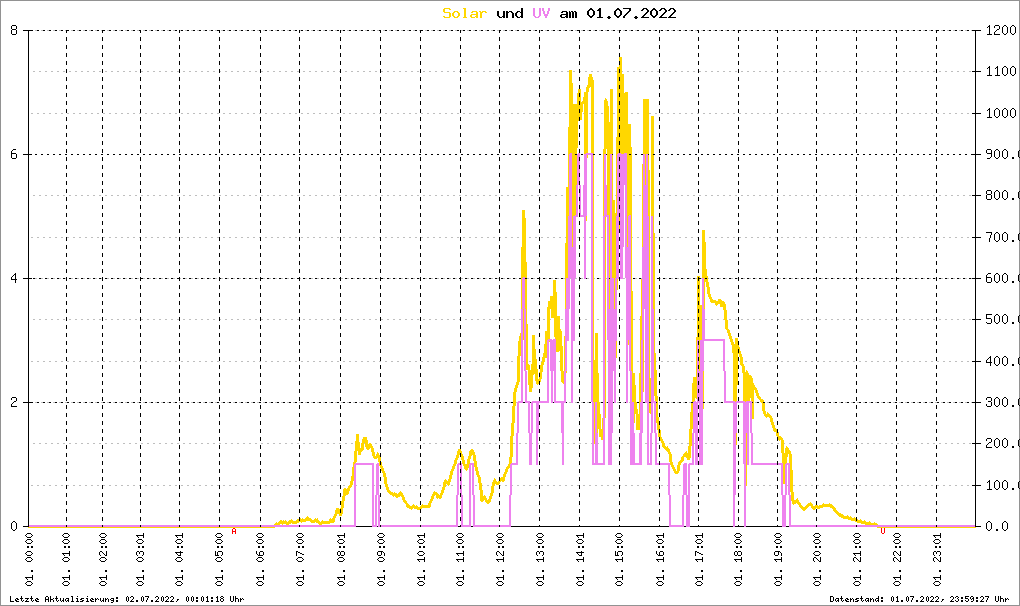Click time label '01. 18:00'
This screenshot has height=606, width=1020.
(x=738, y=559)
